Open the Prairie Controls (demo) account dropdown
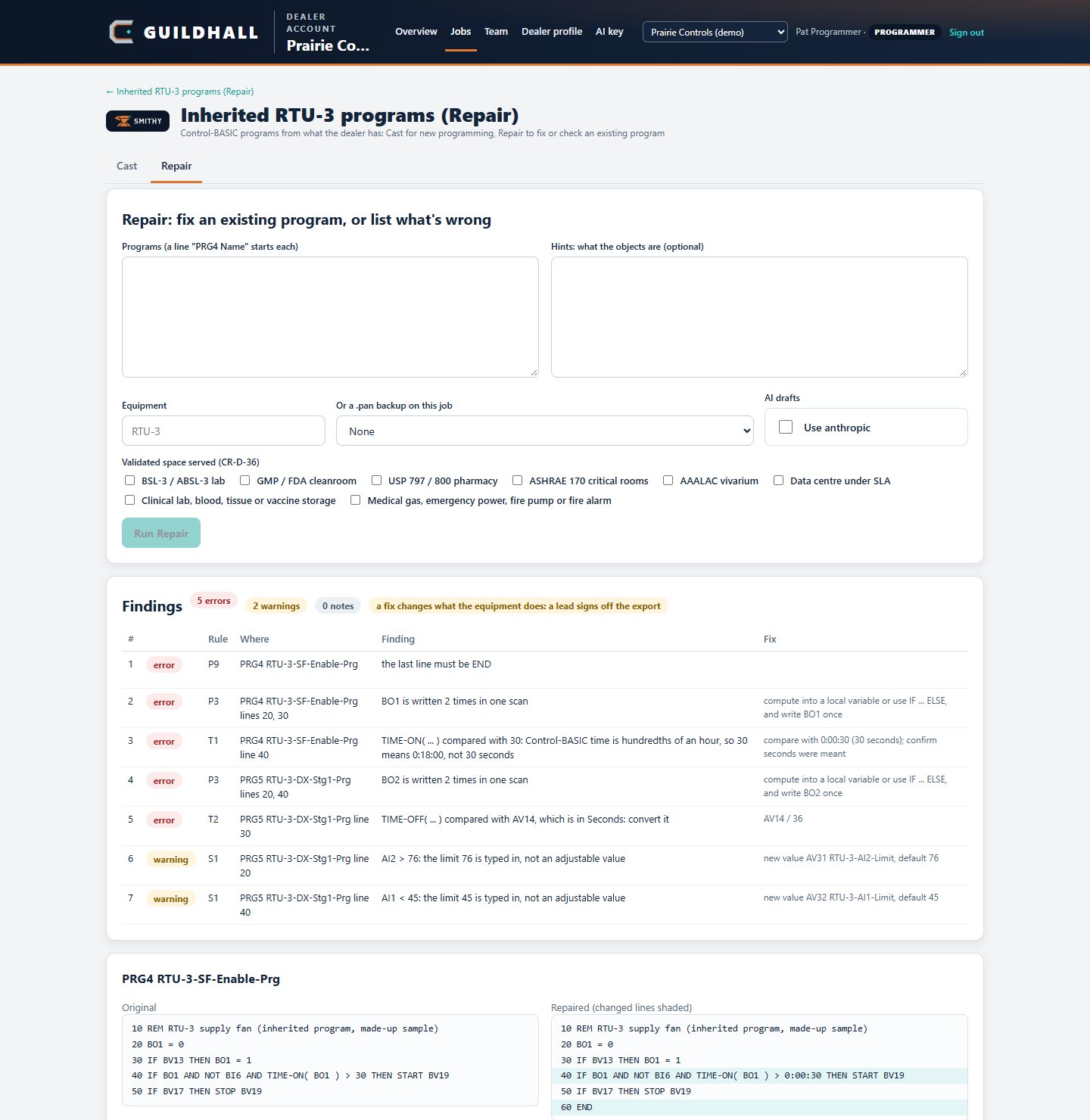This screenshot has height=1120, width=1090. (x=715, y=32)
